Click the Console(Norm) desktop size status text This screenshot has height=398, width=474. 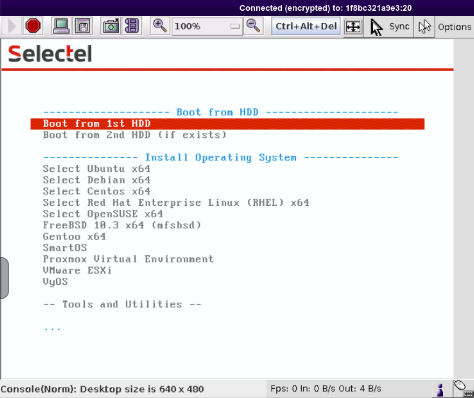[x=102, y=389]
